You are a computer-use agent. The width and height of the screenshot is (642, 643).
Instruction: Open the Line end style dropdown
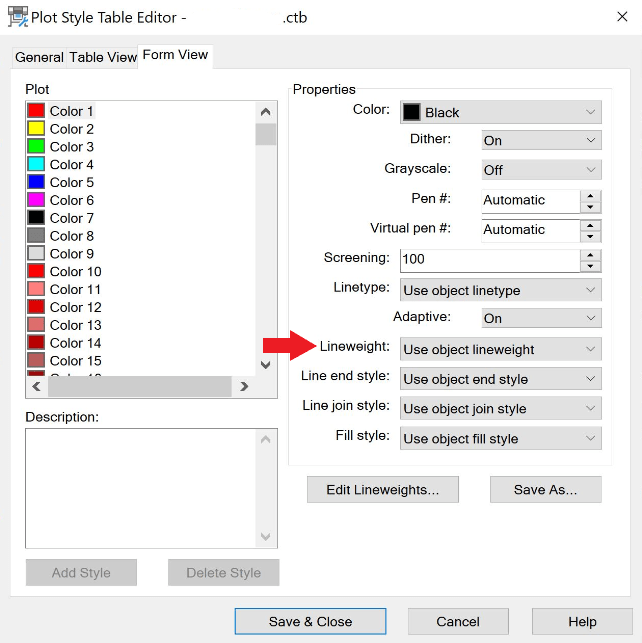501,379
